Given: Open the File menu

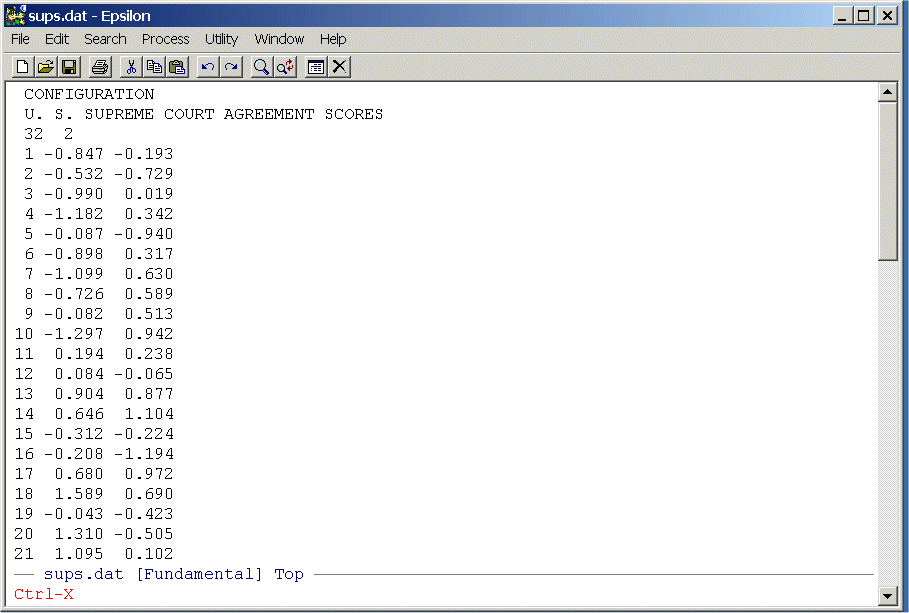Looking at the screenshot, I should click(20, 39).
